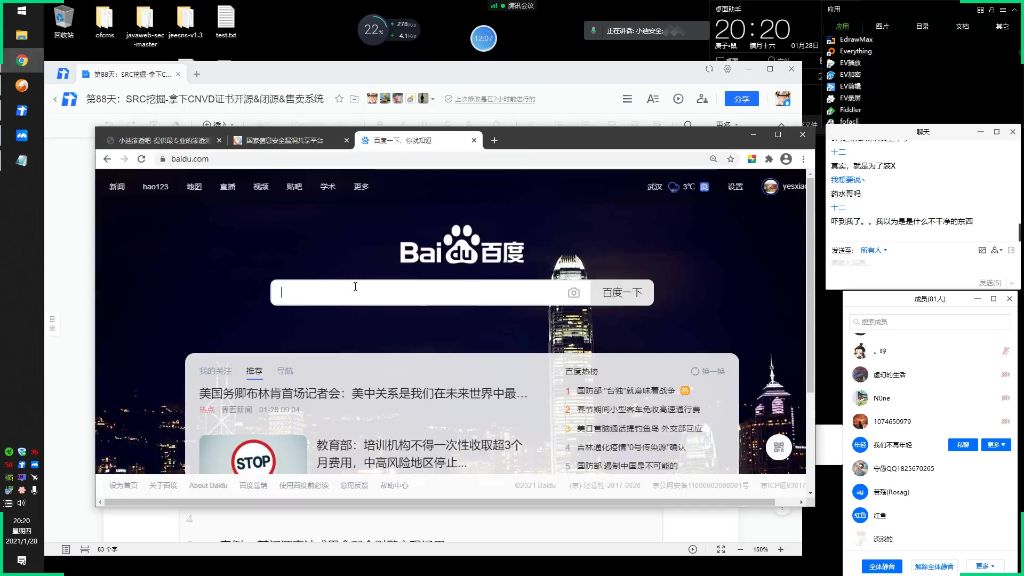Click the chat window vertical scrollbar

[x=1019, y=232]
